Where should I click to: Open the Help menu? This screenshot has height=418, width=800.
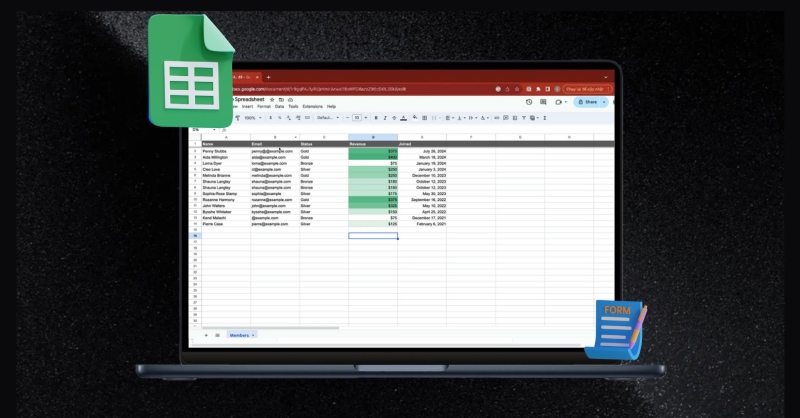[331, 106]
